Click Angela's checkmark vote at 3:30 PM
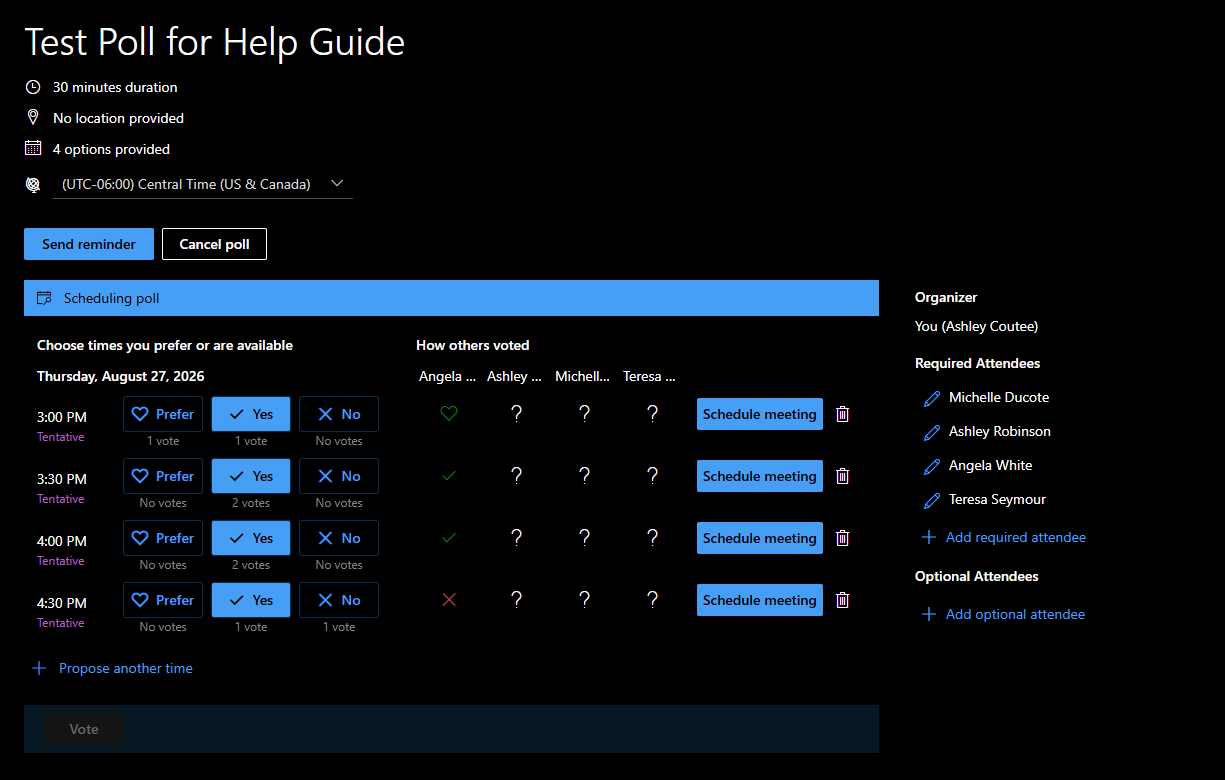This screenshot has width=1225, height=780. click(x=449, y=476)
